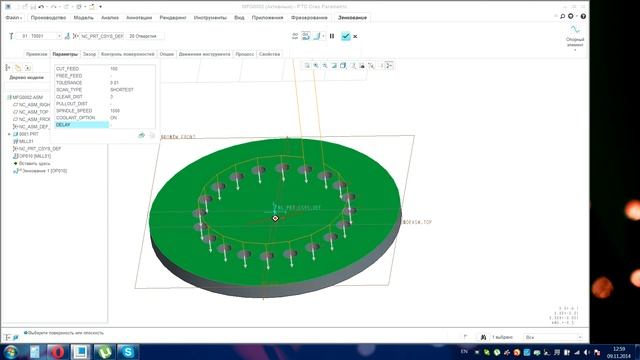Viewport: 640px width, 360px height.
Task: Open the tool selection dropdown 01 T0001
Action: click(40, 36)
